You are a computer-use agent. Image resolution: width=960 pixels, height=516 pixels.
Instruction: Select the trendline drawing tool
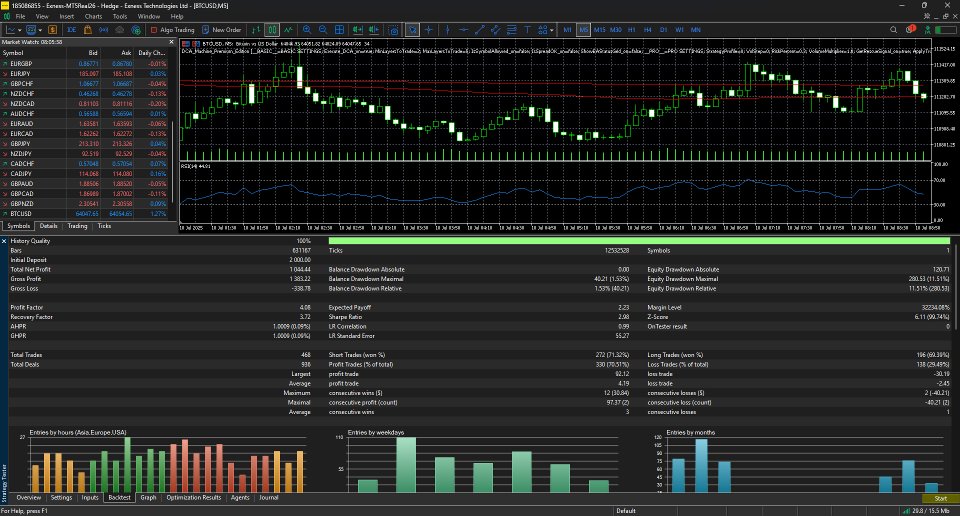click(479, 29)
